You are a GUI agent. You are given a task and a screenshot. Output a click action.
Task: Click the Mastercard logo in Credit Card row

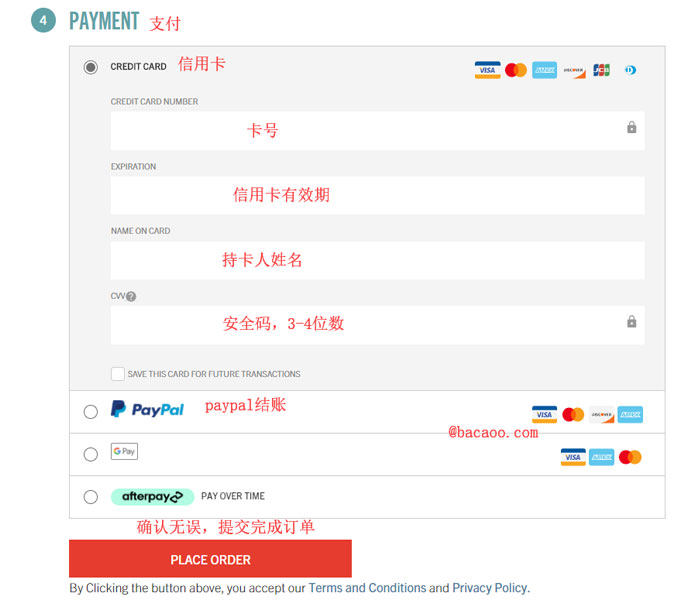516,70
